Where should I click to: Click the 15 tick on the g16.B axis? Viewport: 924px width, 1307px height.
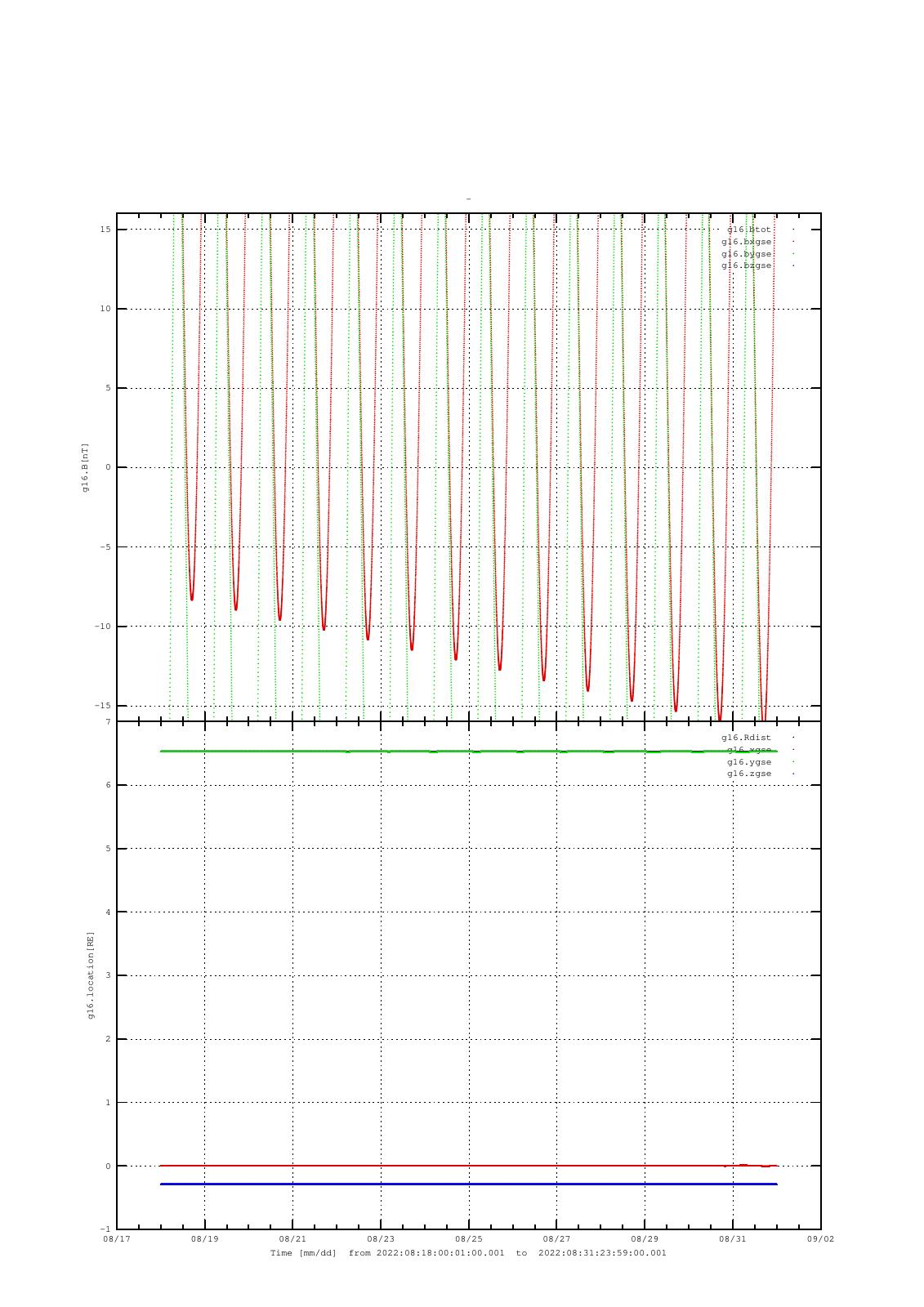[105, 230]
